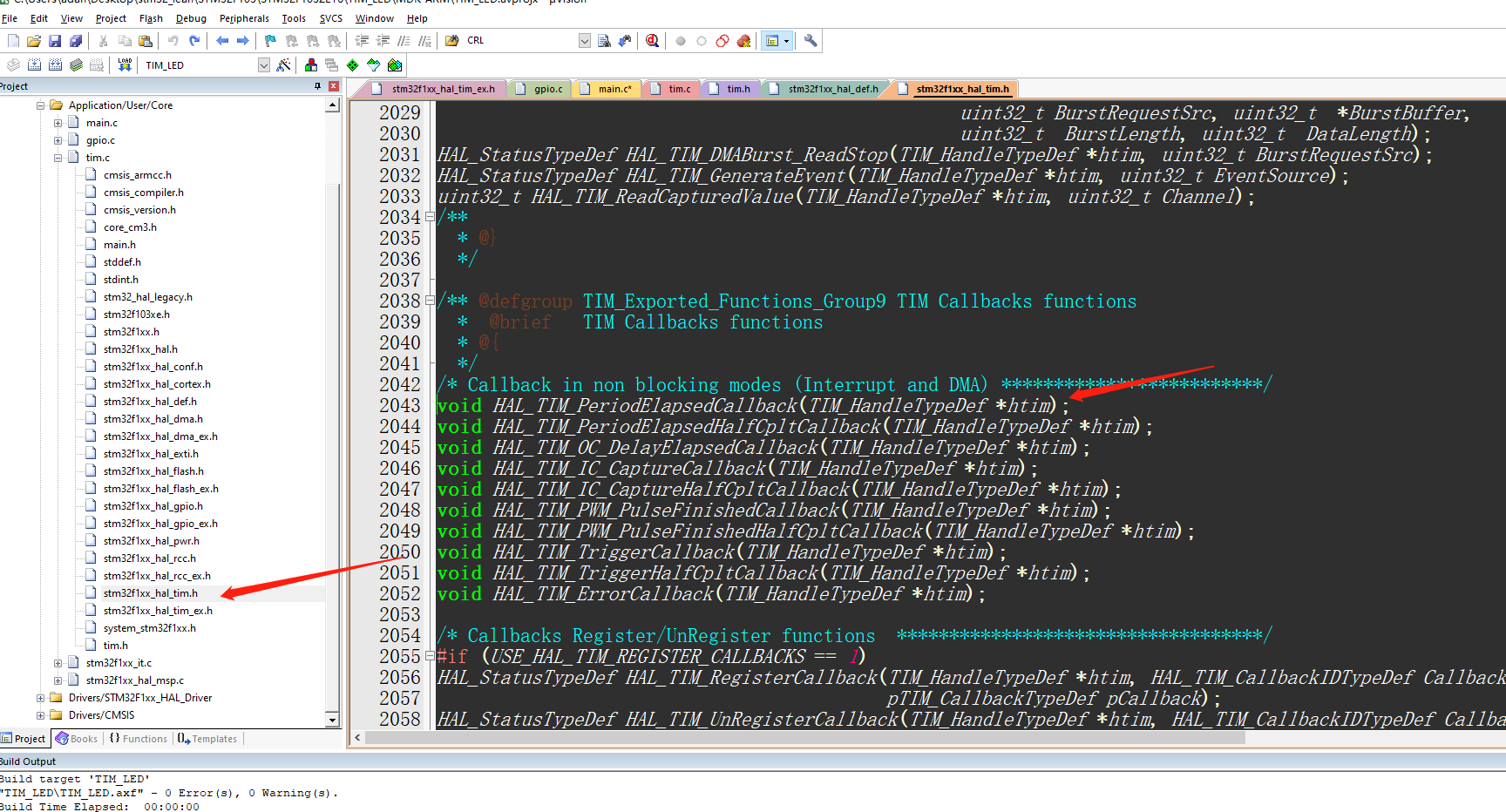Collapse the Application/User/Core folder
This screenshot has height=812, width=1506.
(40, 105)
